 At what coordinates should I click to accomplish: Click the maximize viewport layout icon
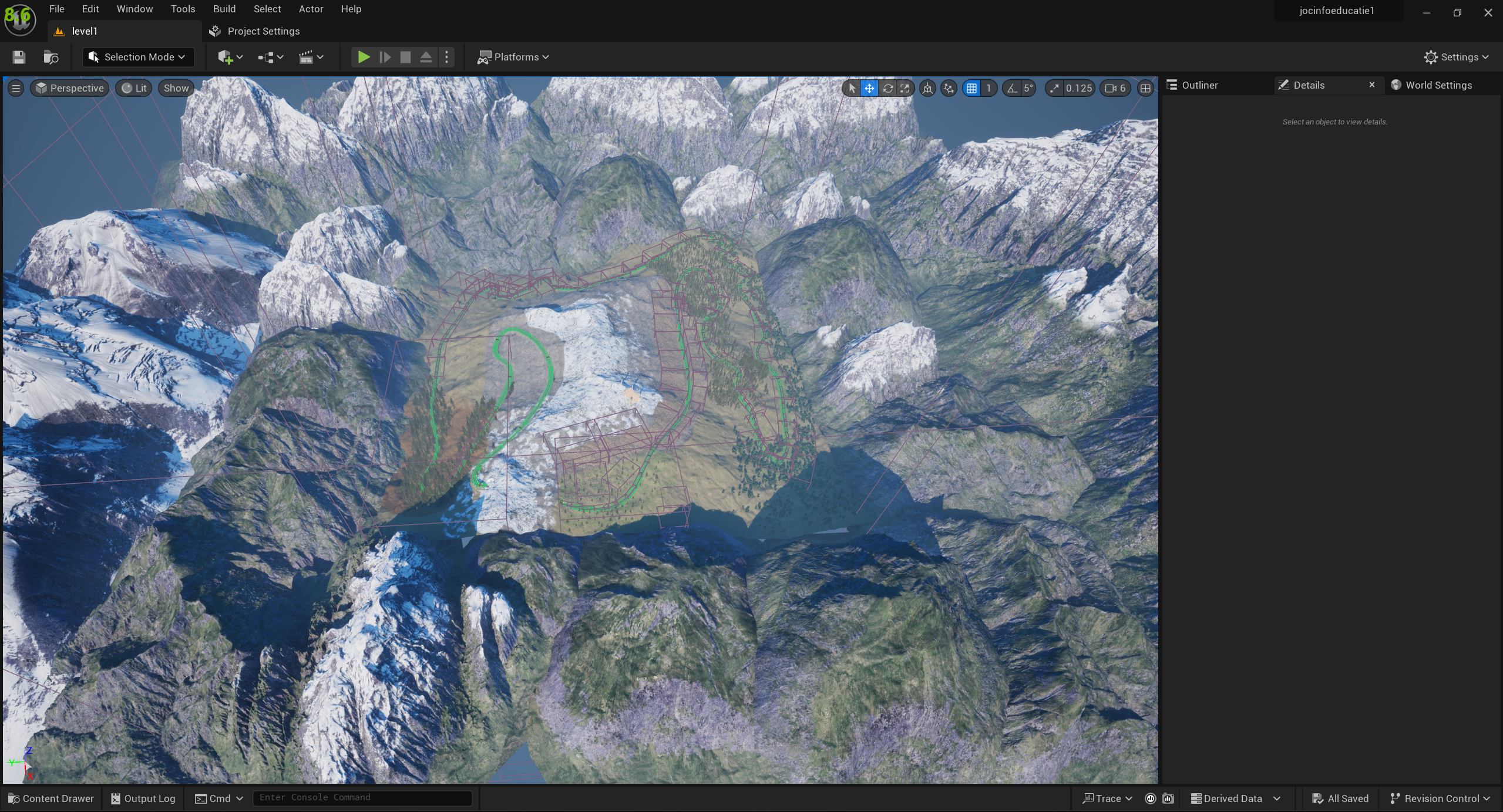(1145, 88)
